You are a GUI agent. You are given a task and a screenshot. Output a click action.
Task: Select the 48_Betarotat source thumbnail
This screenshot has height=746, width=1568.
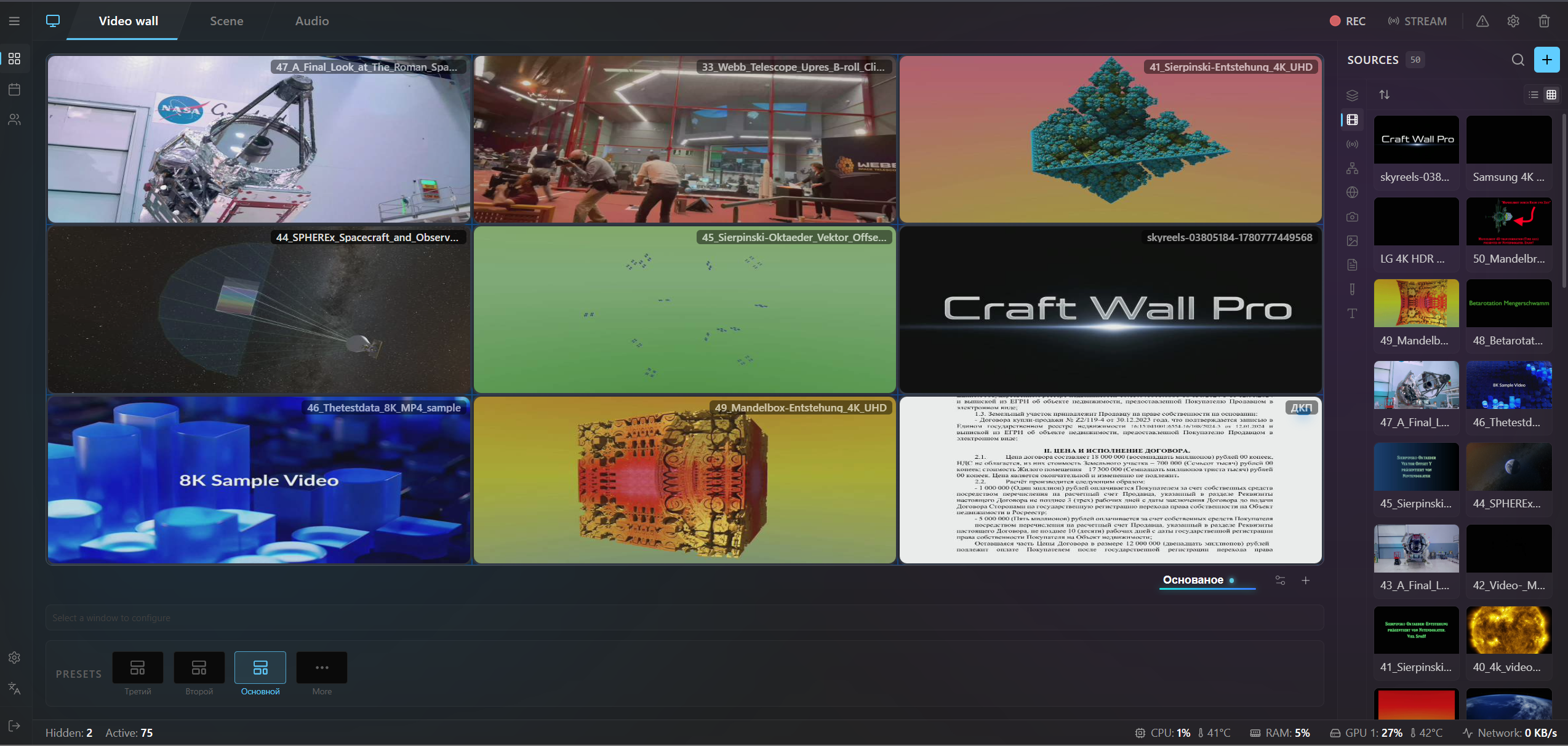coord(1509,303)
